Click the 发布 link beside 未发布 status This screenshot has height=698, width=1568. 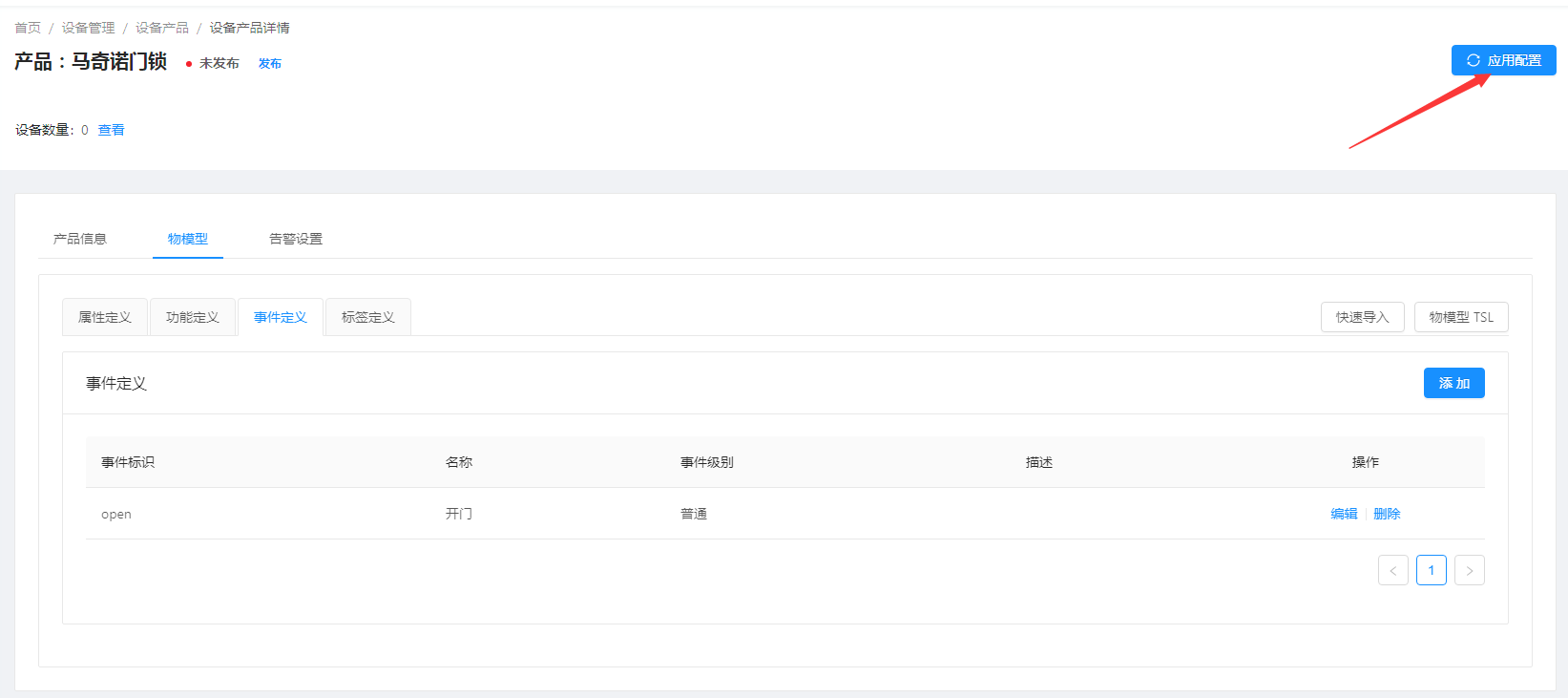(270, 63)
